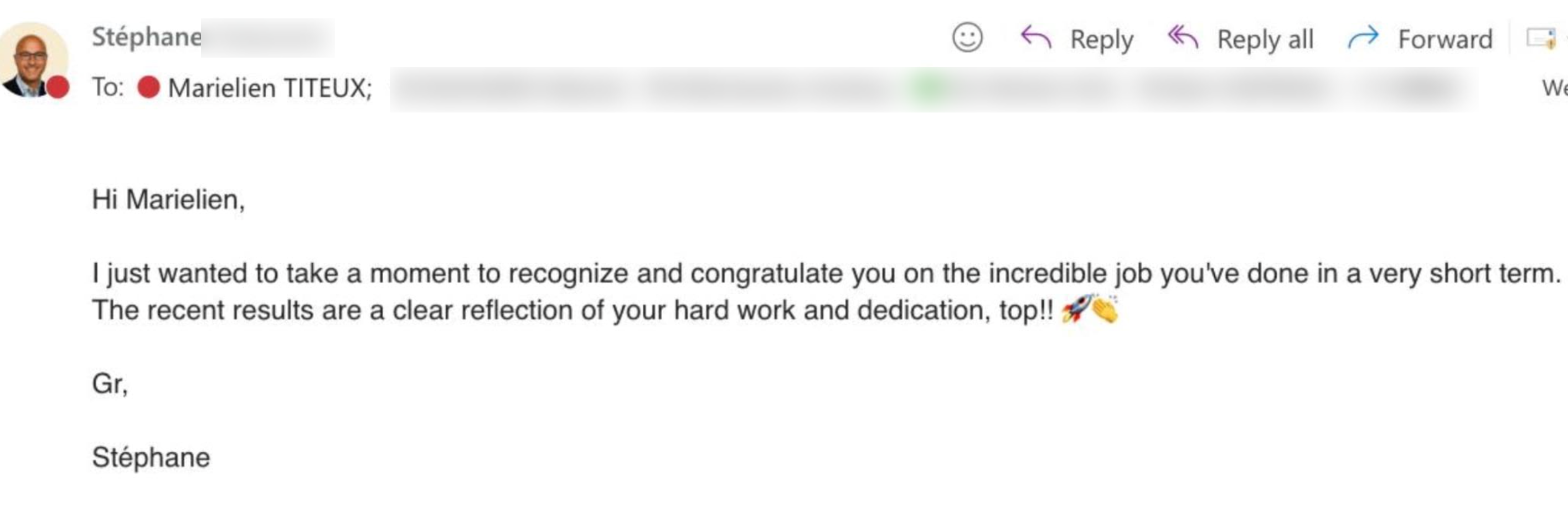This screenshot has width=1568, height=522.
Task: Open sender name Stéphane contact card
Action: pos(147,37)
